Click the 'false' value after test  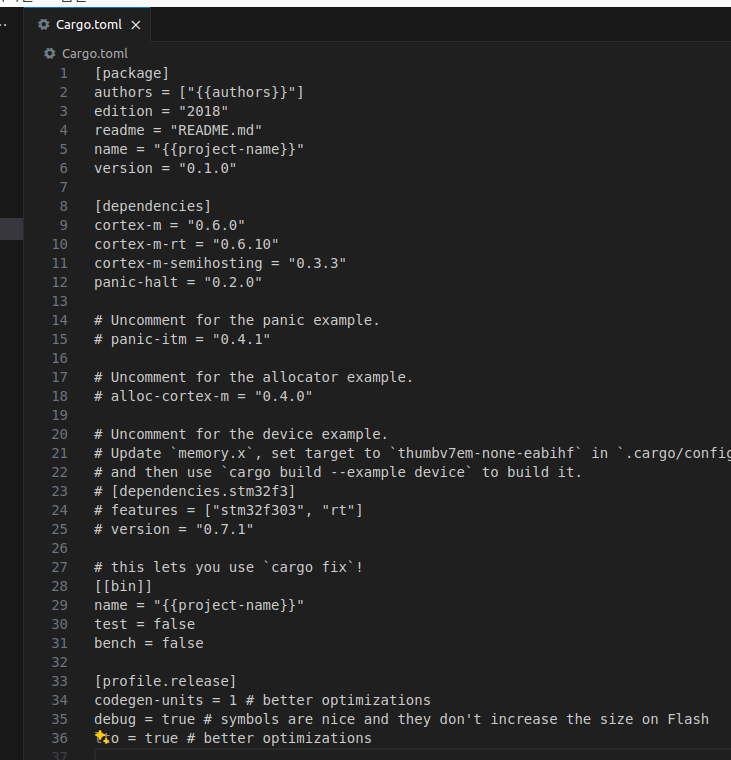[x=174, y=624]
